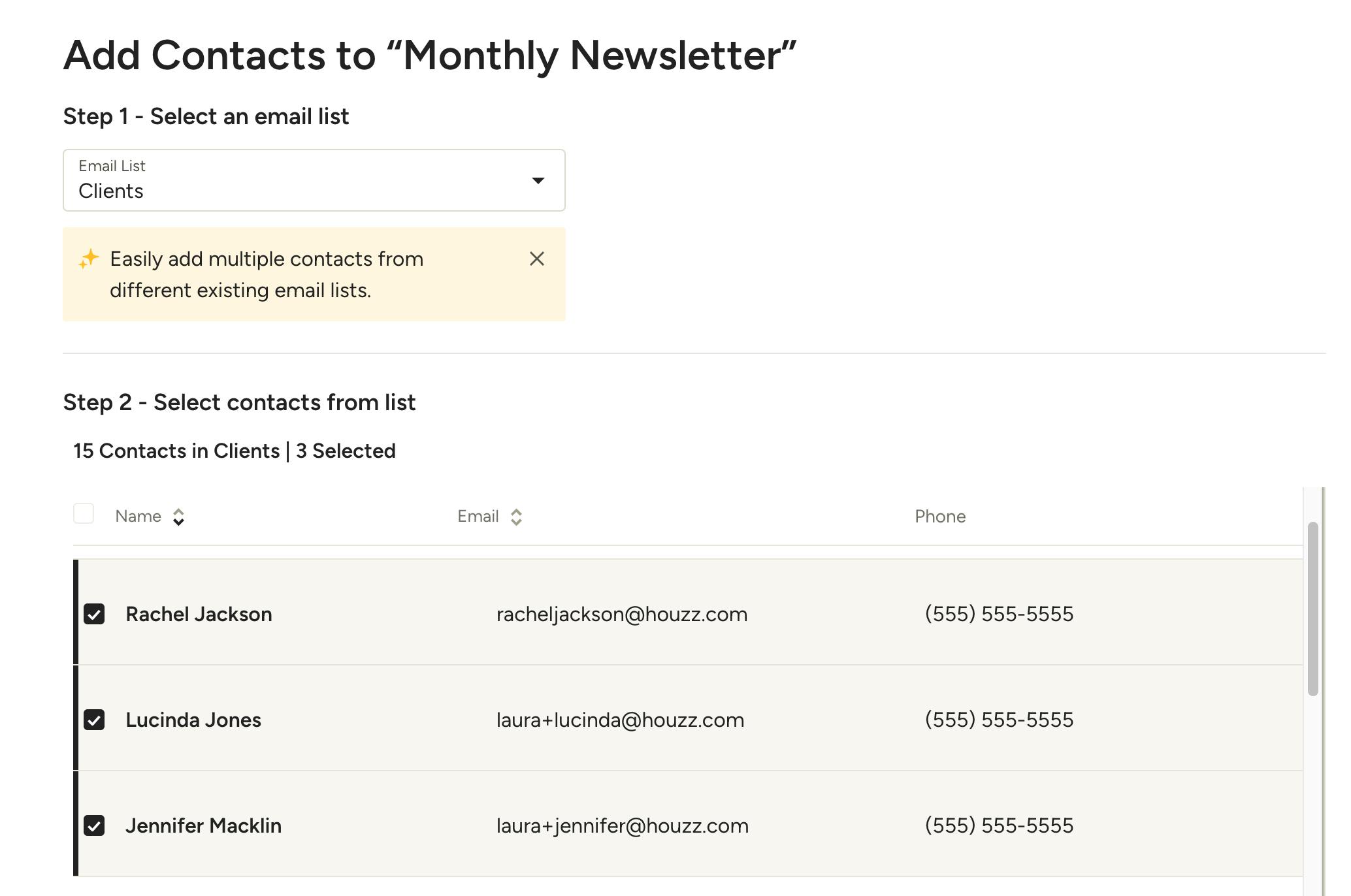Click the Lucinda Jones name text
This screenshot has height=896, width=1351.
pos(193,720)
